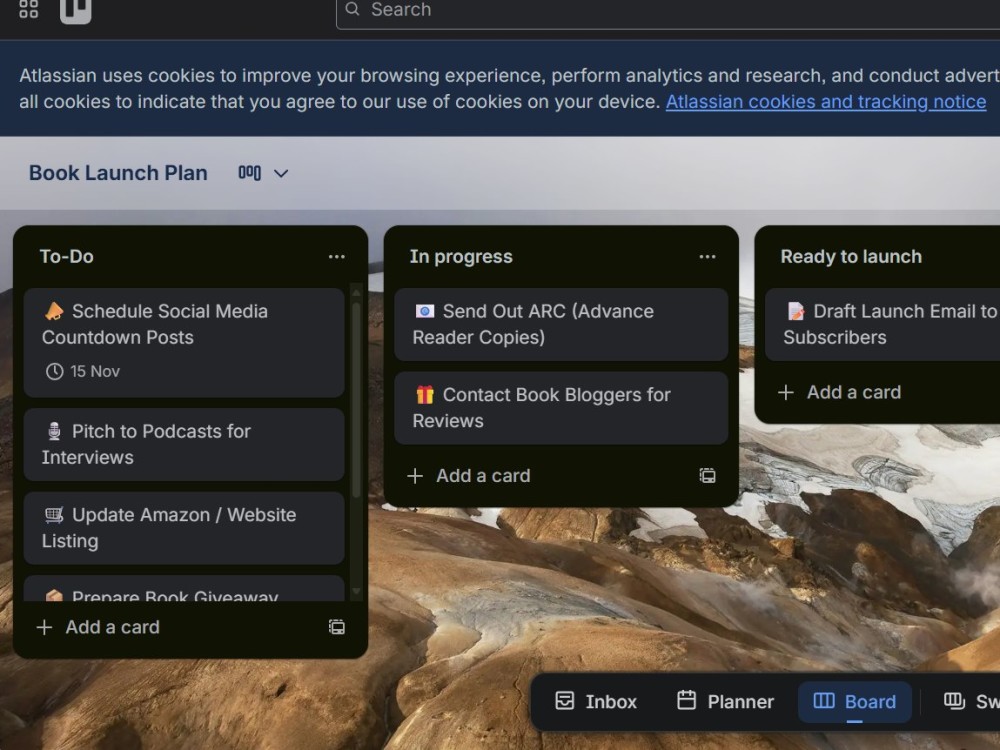
Task: Open the In progress list actions menu
Action: pyautogui.click(x=707, y=257)
